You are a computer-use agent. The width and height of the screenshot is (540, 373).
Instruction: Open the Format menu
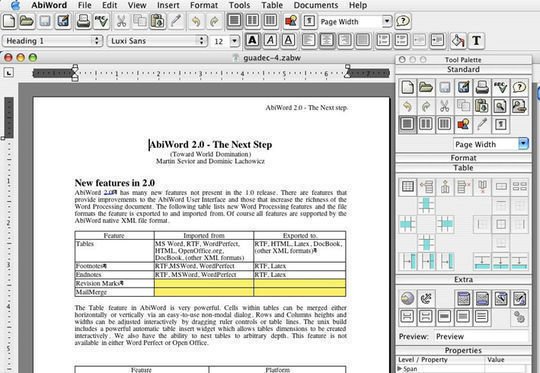pyautogui.click(x=204, y=5)
